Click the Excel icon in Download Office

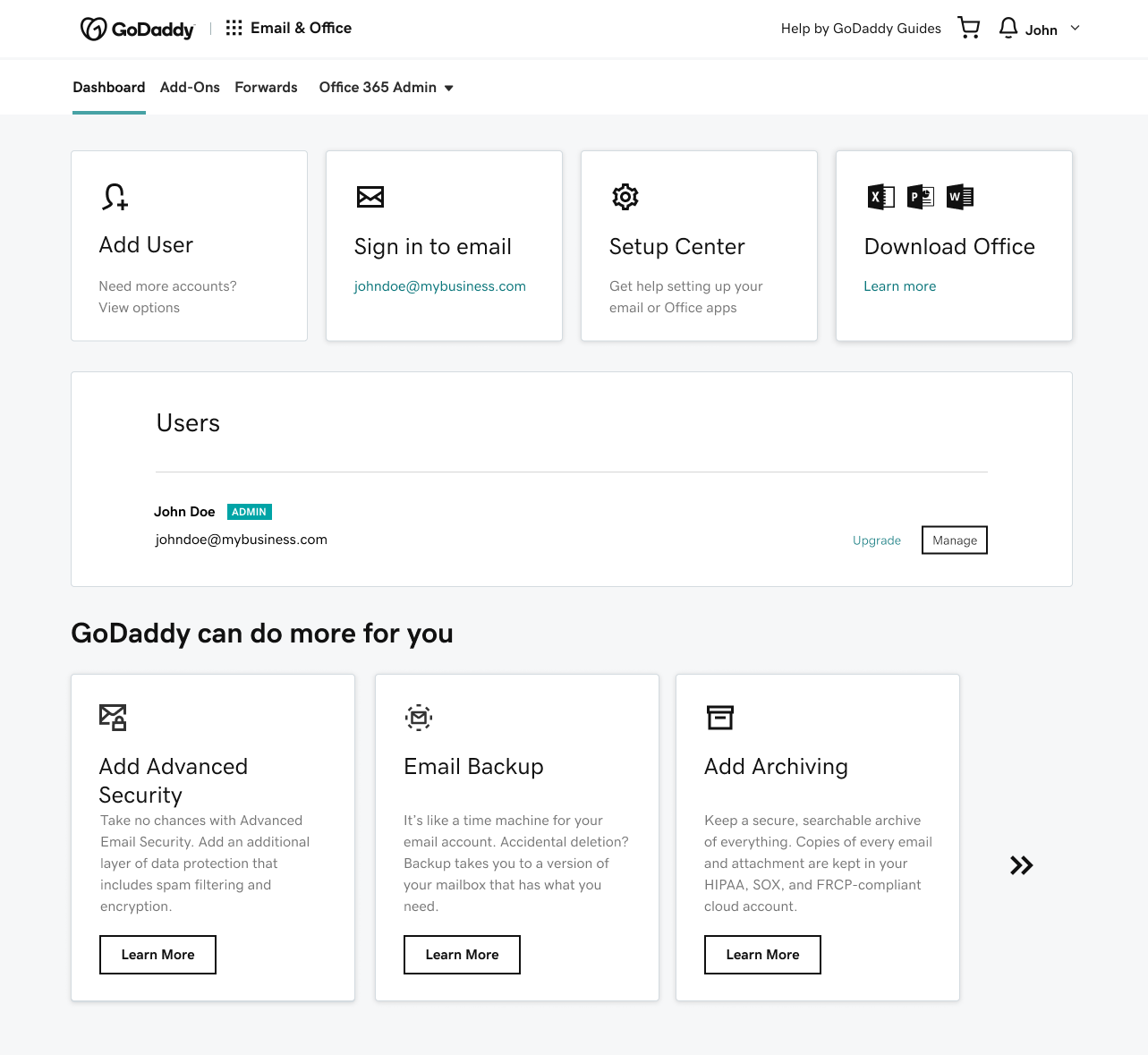(x=880, y=196)
